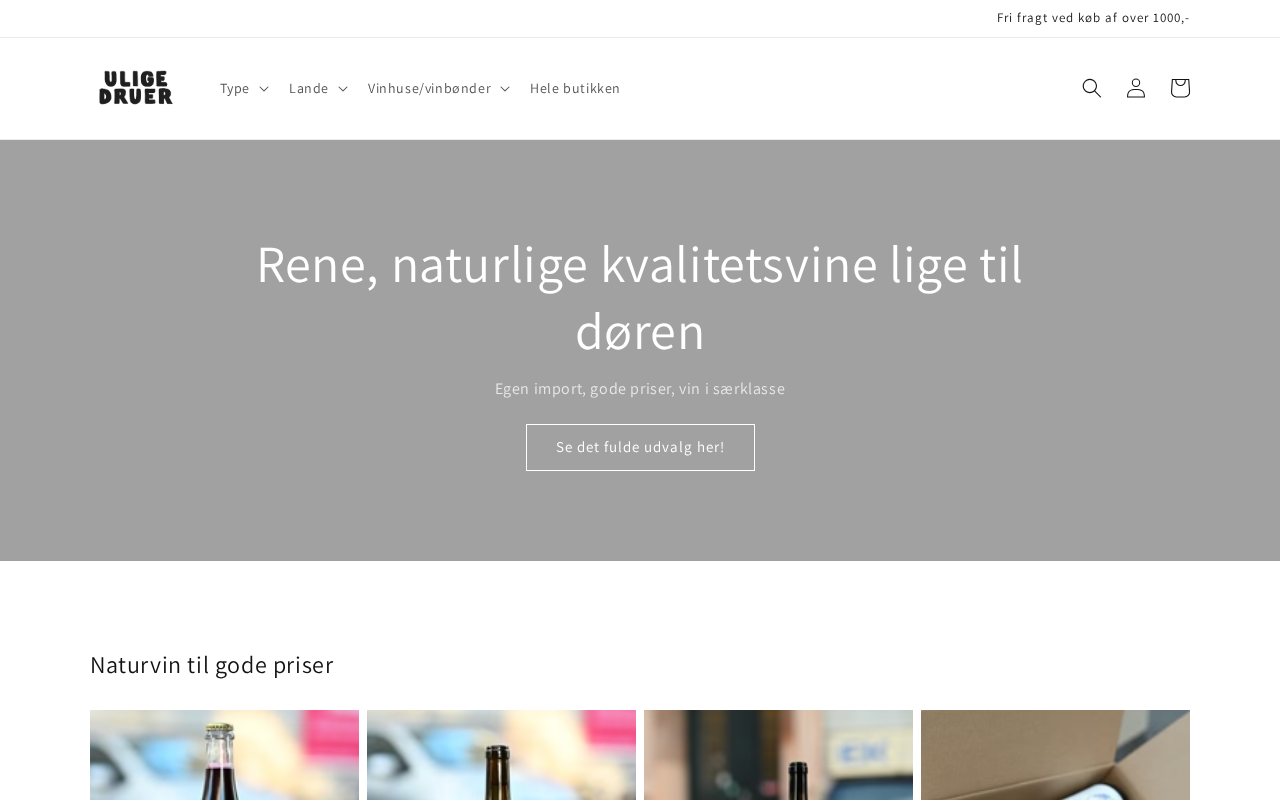Image resolution: width=1280 pixels, height=800 pixels.
Task: Open Hele butikken menu link
Action: 575,88
